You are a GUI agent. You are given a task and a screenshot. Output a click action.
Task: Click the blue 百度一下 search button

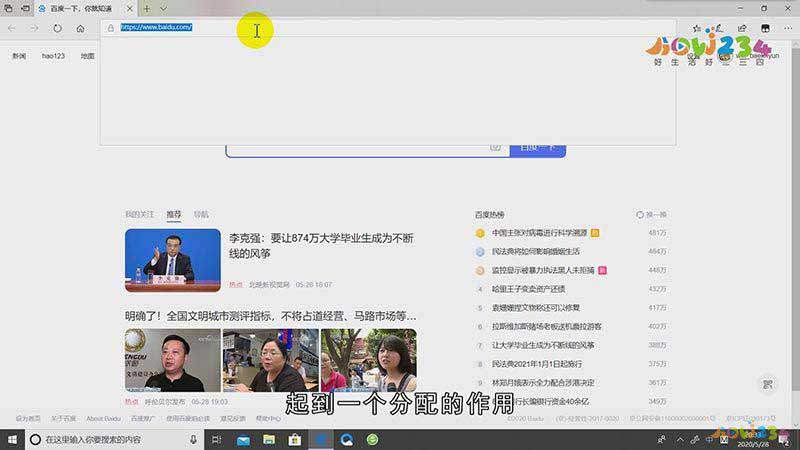tap(538, 149)
